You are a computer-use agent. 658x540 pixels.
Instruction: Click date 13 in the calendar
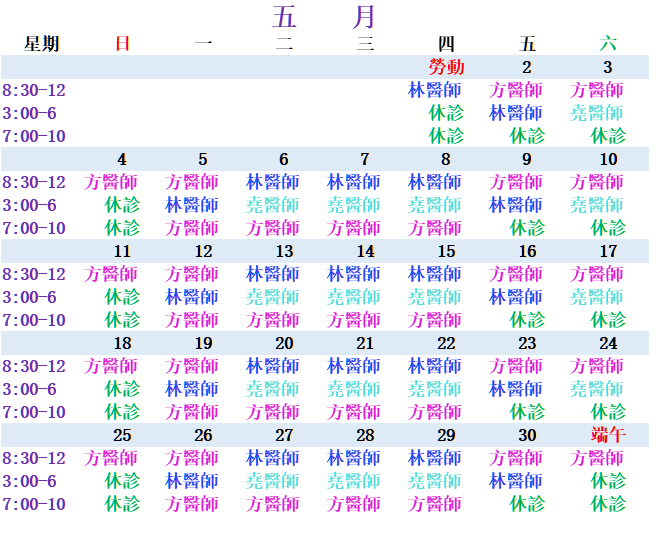[285, 251]
